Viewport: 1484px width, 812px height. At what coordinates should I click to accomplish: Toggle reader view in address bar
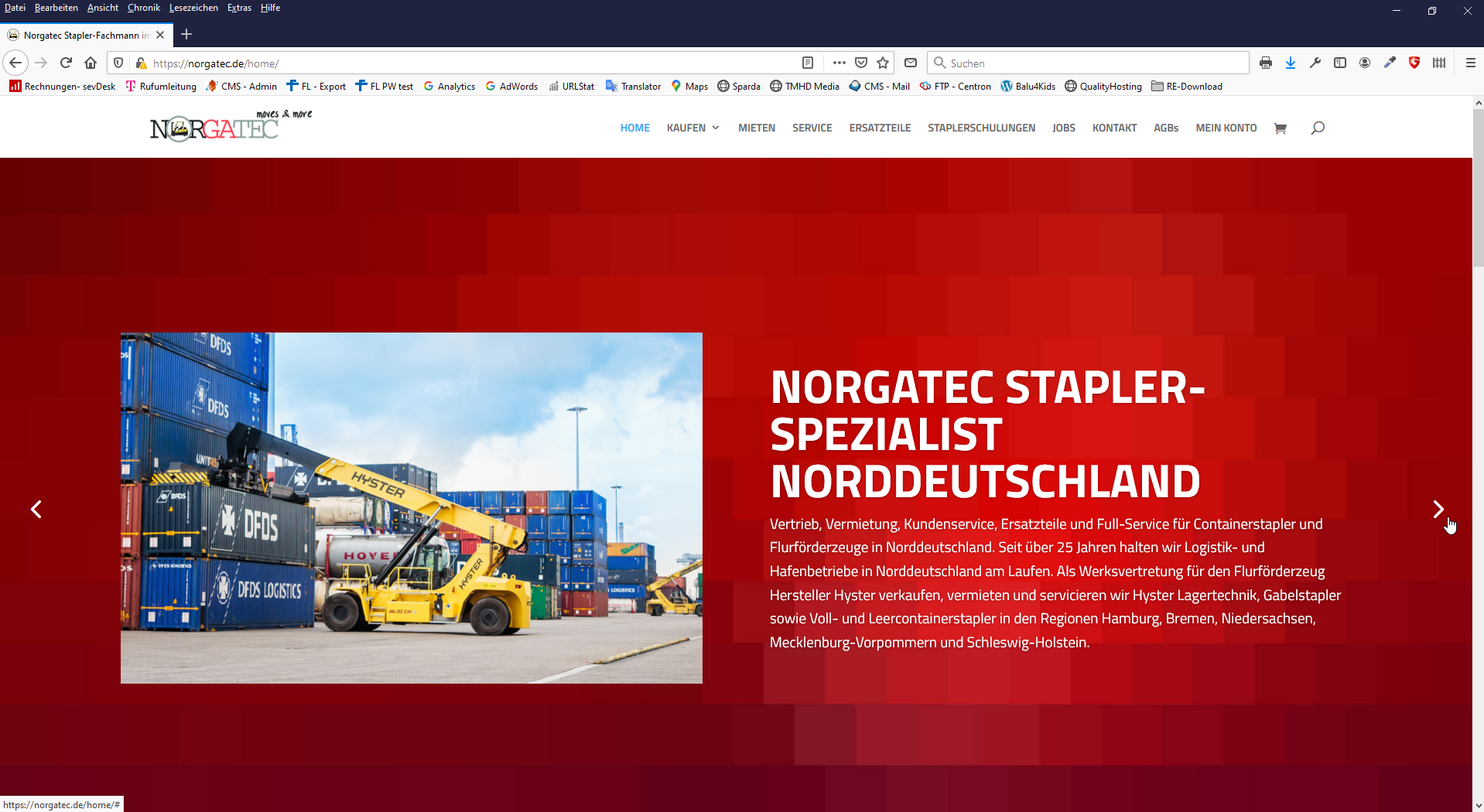808,63
